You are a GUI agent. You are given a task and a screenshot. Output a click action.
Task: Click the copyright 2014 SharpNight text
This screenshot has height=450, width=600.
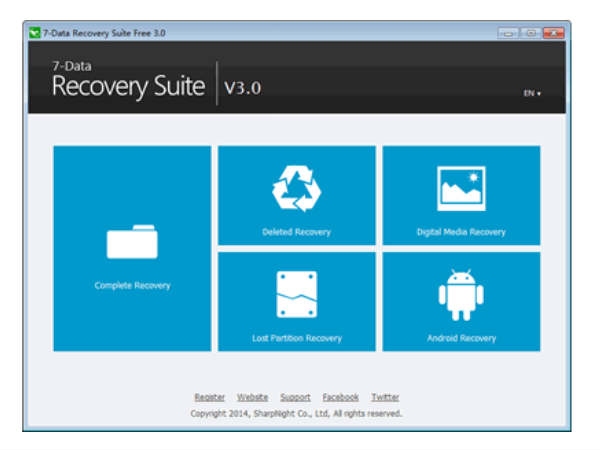pyautogui.click(x=296, y=414)
